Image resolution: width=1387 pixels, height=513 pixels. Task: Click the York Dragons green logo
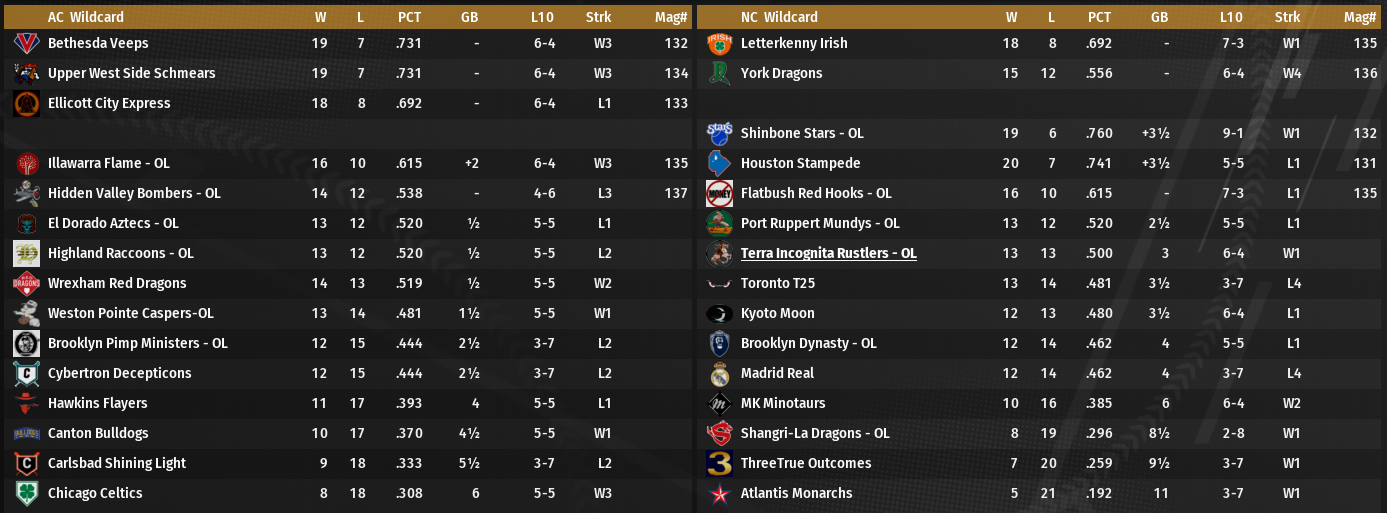pos(719,73)
